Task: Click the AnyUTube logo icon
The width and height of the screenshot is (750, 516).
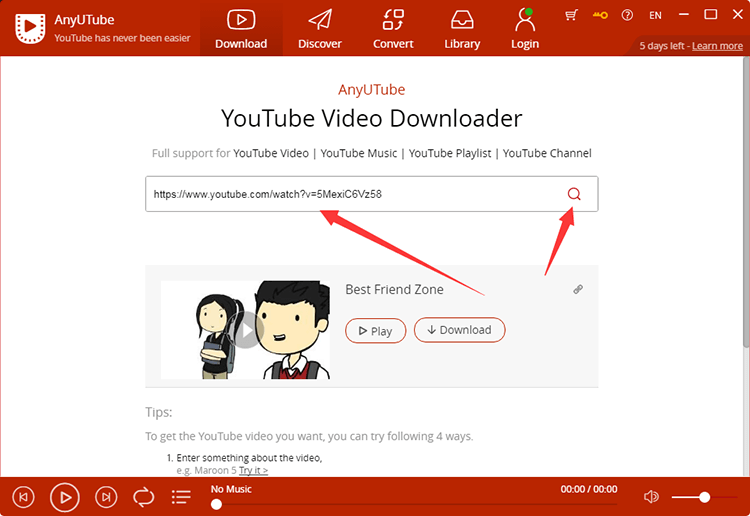Action: point(30,28)
